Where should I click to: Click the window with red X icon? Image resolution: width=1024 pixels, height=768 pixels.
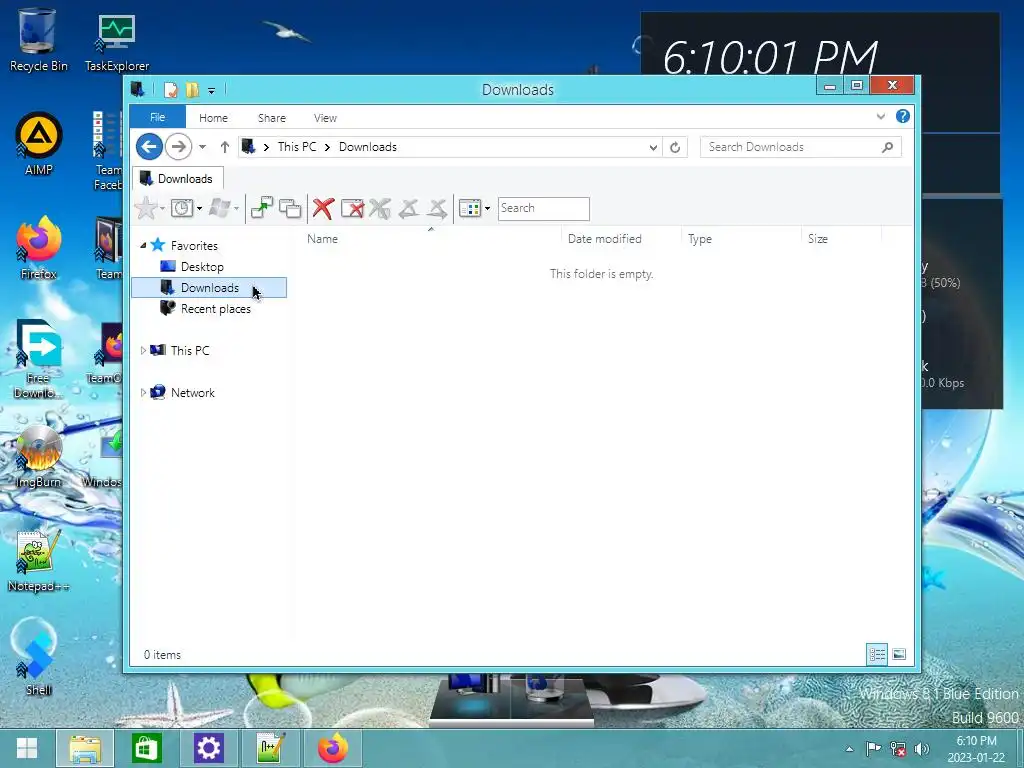point(353,208)
